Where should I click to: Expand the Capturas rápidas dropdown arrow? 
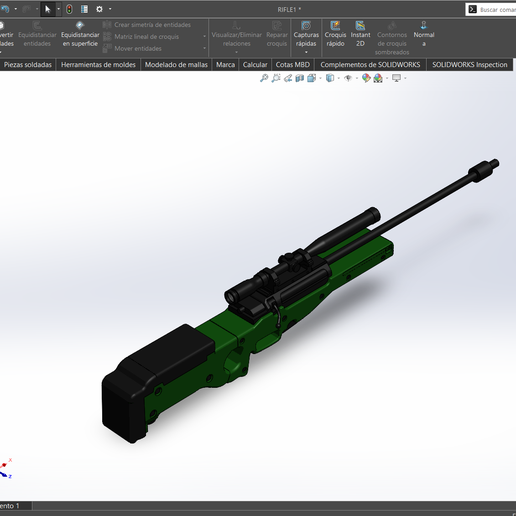[306, 52]
